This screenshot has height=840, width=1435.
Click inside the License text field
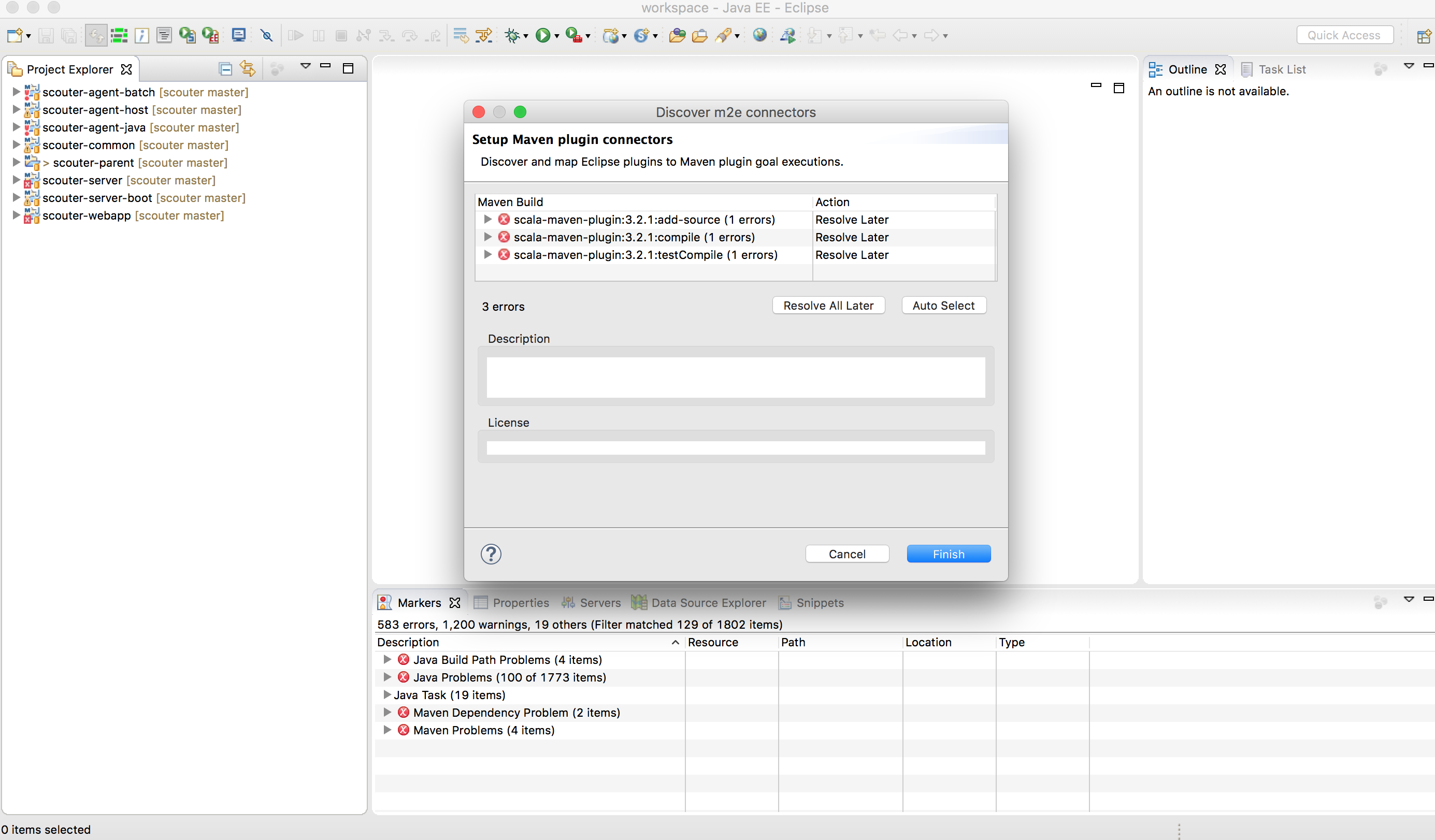(736, 448)
